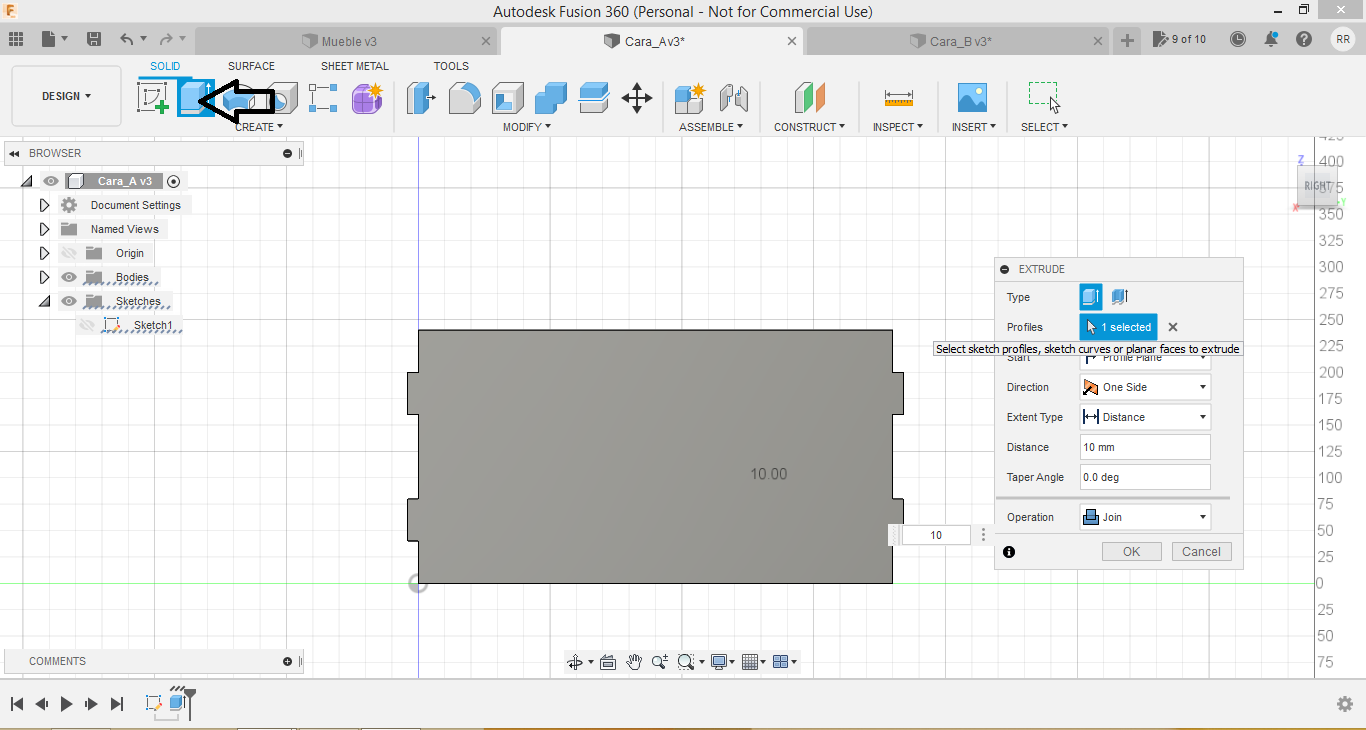Click the Distance field showing 10 mm
This screenshot has height=730, width=1366.
pyautogui.click(x=1145, y=447)
